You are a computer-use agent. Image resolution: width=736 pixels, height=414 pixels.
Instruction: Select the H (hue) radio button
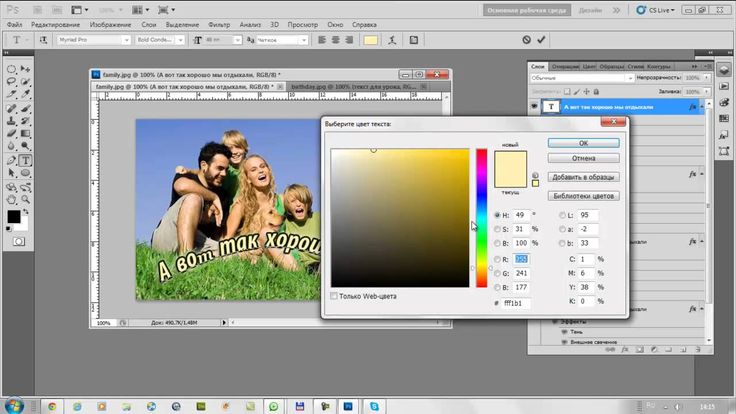pyautogui.click(x=497, y=215)
